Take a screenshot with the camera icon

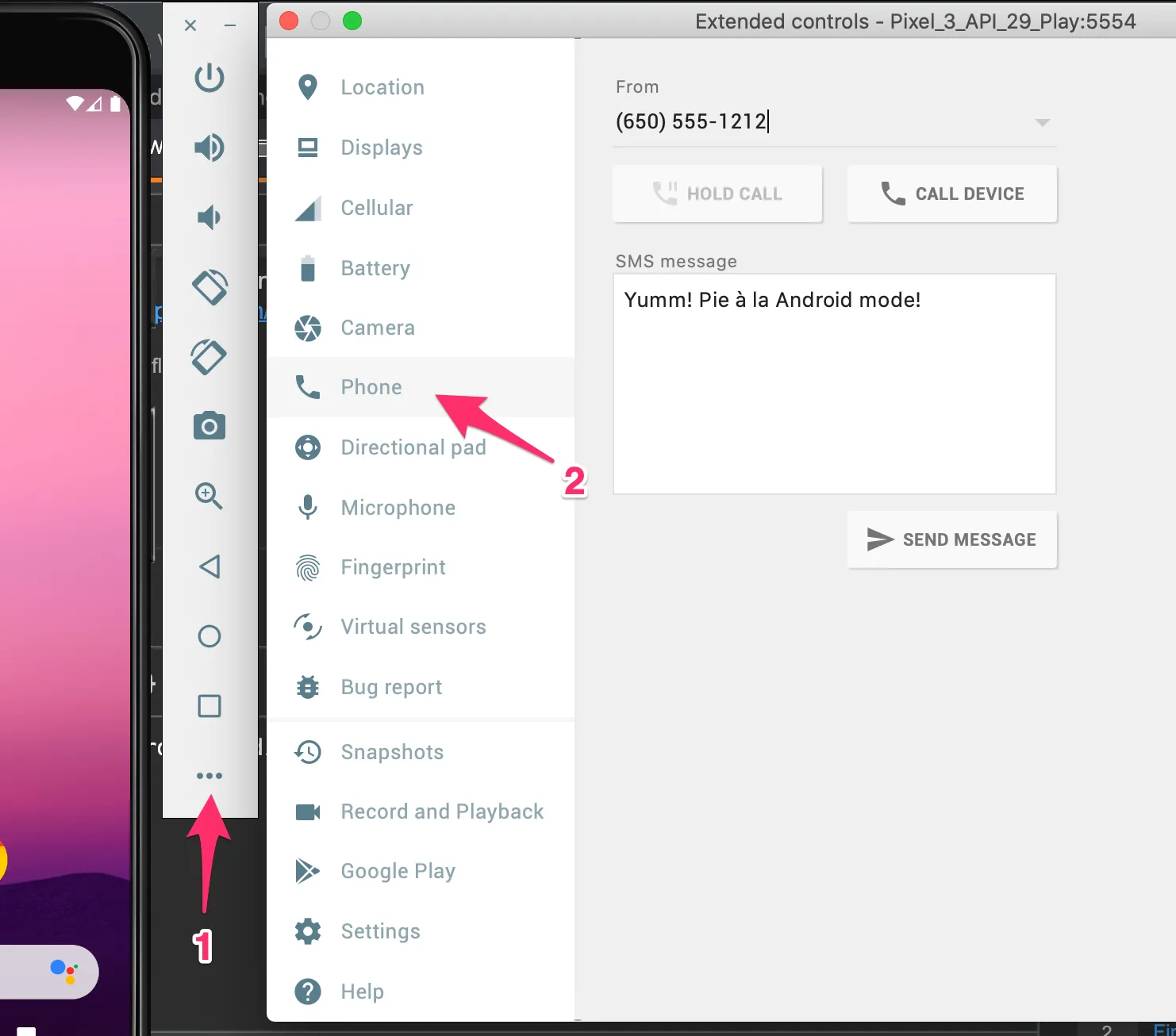(209, 426)
